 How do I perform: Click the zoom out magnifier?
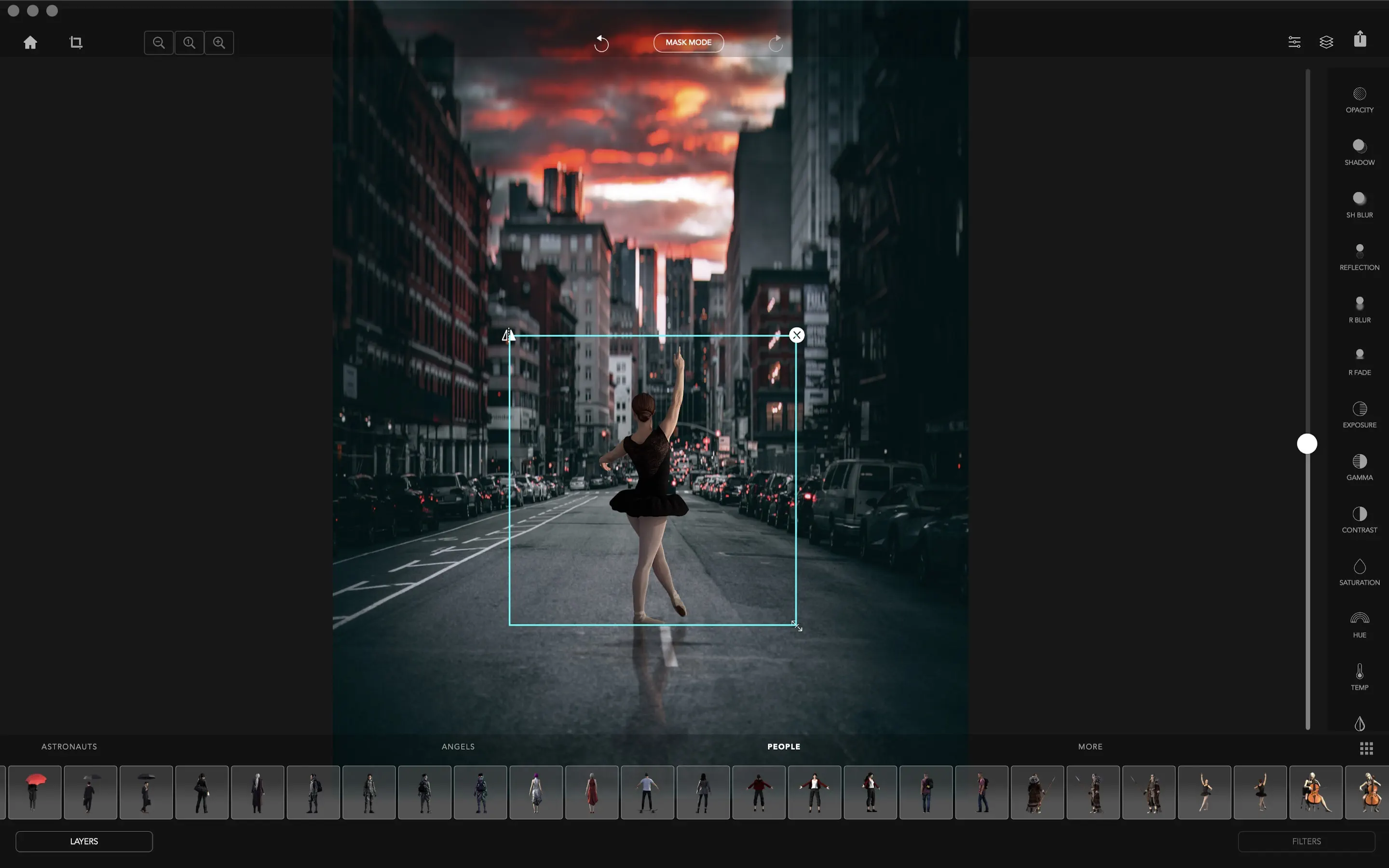click(x=159, y=42)
